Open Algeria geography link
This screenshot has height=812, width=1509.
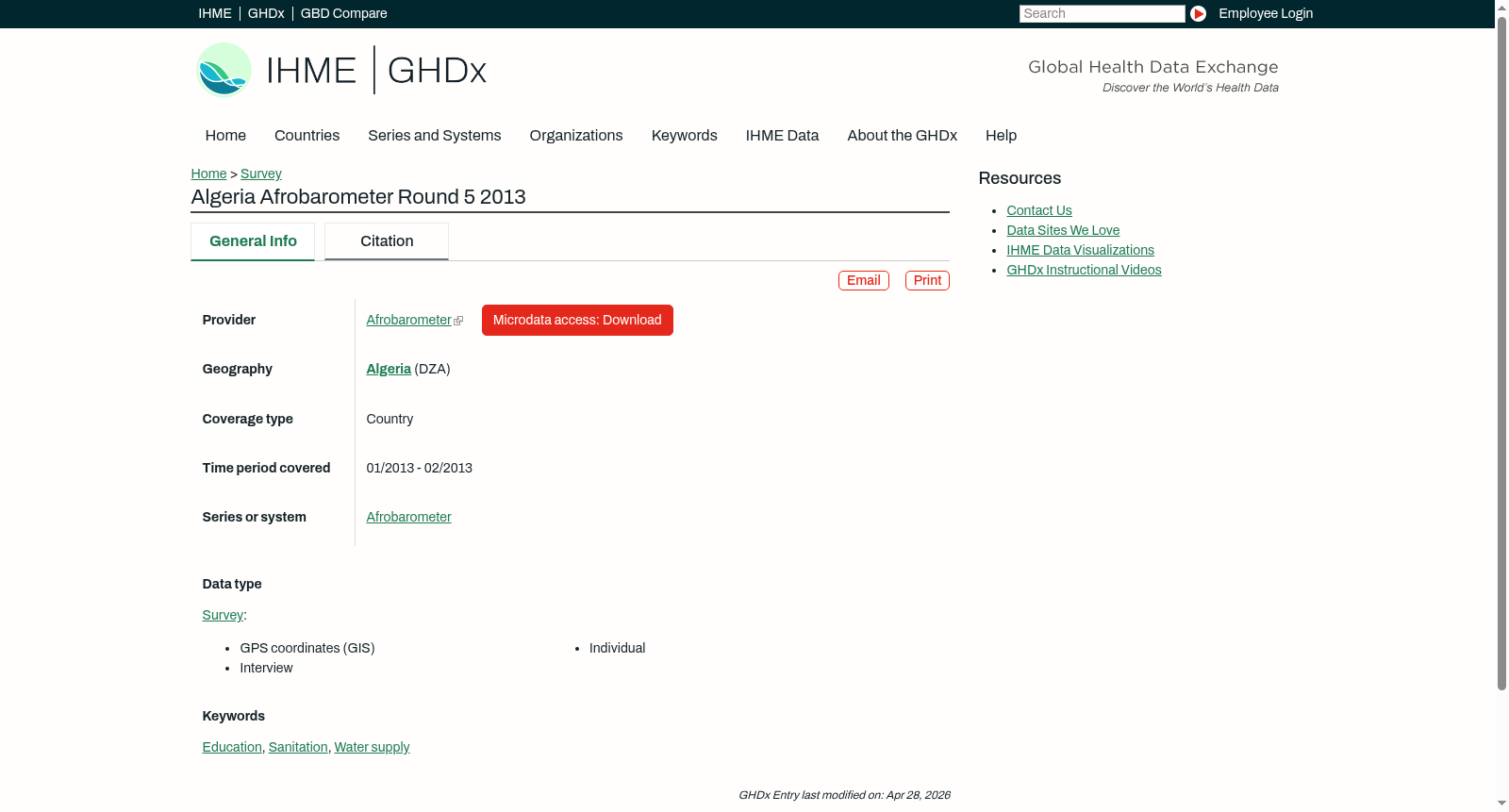389,370
